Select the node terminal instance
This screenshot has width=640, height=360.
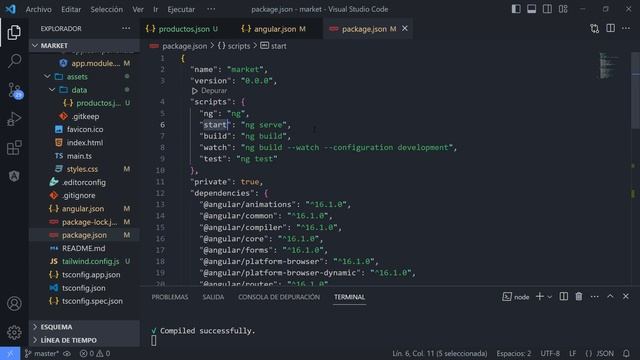516,297
